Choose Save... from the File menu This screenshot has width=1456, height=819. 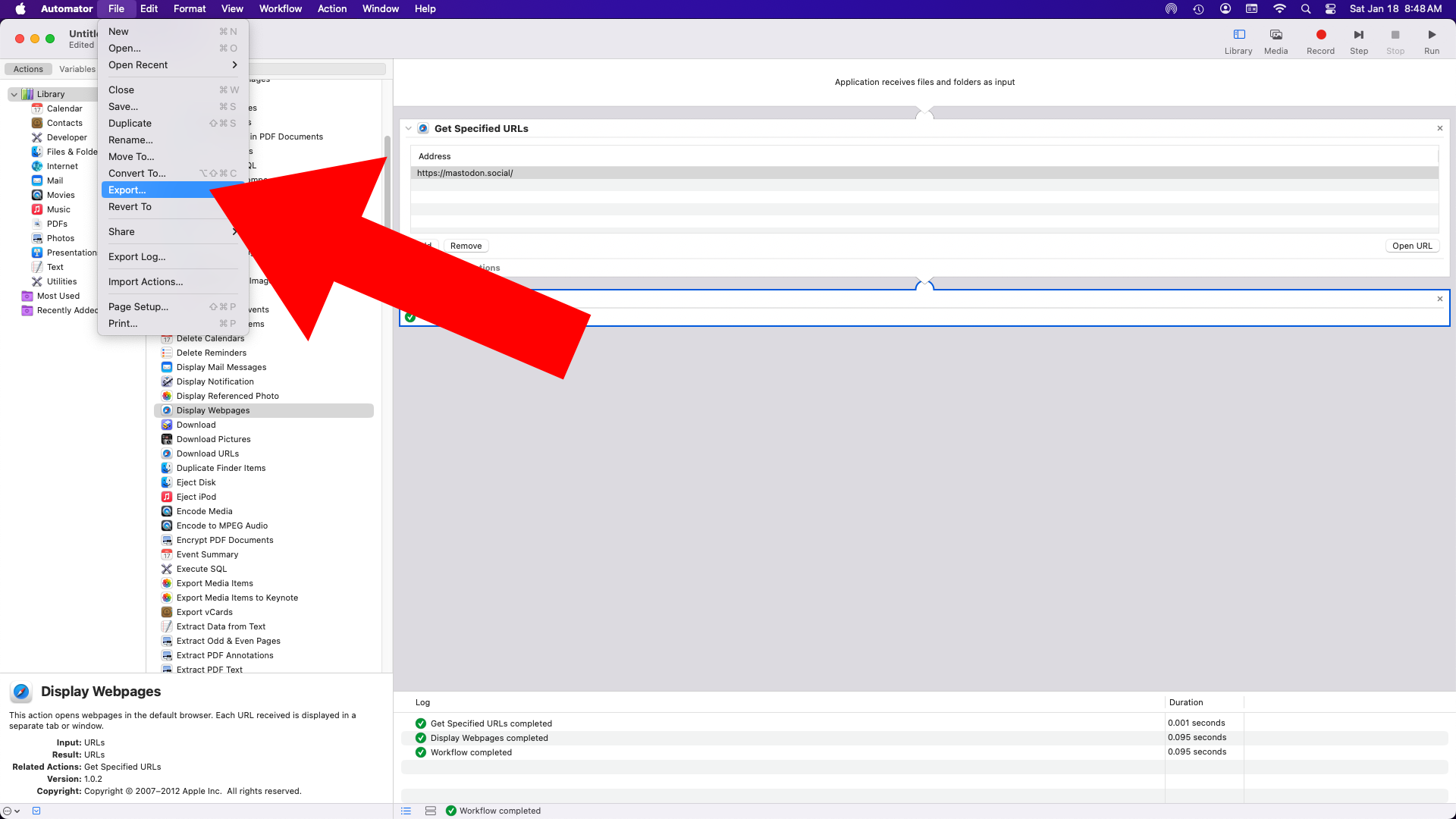[172, 107]
